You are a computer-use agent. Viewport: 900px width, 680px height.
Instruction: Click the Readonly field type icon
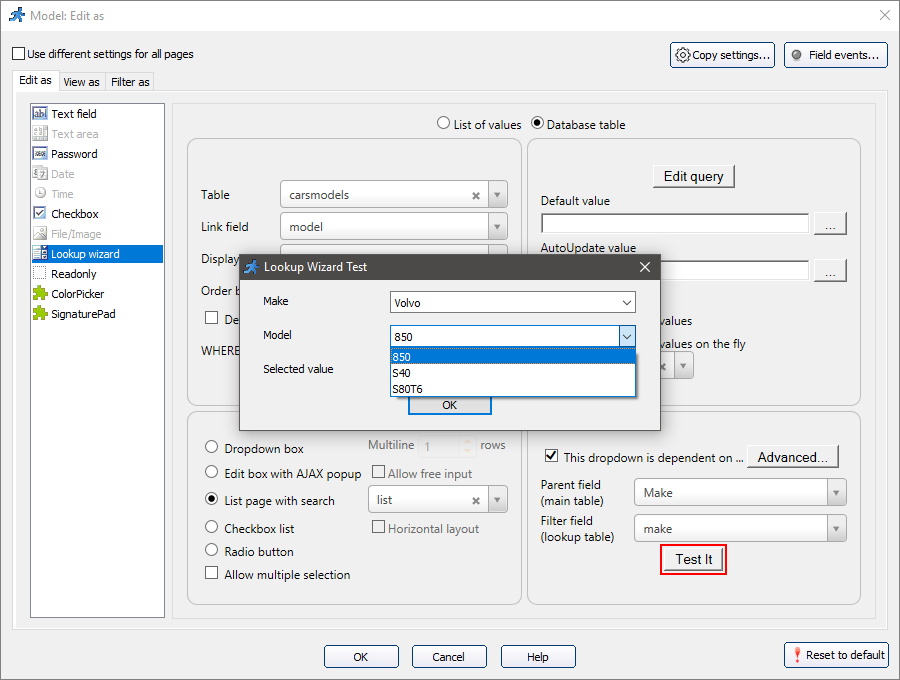click(37, 273)
